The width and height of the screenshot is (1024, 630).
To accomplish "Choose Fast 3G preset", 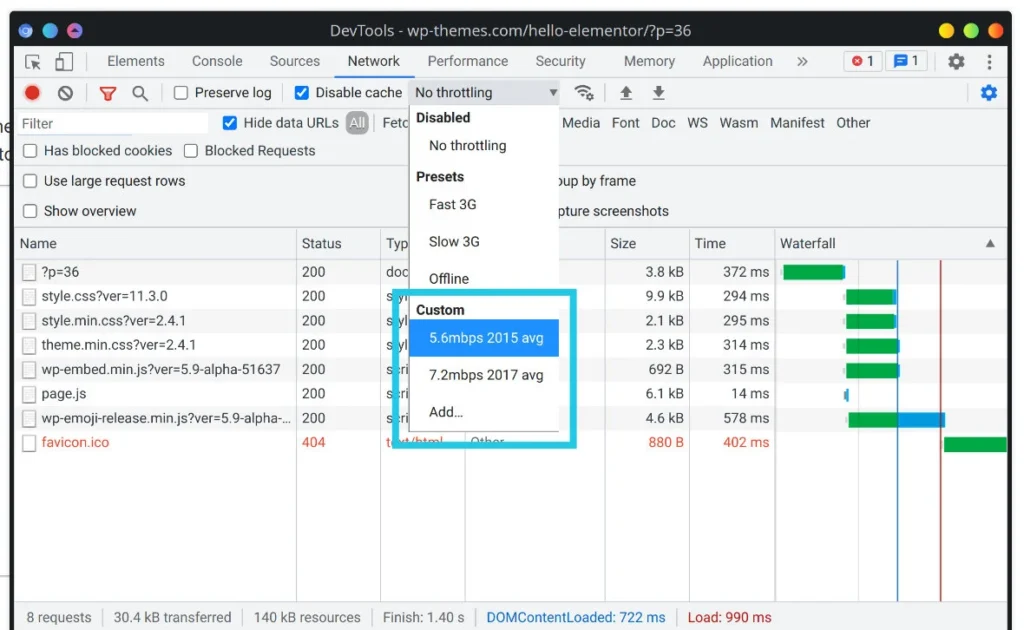I will pyautogui.click(x=484, y=204).
